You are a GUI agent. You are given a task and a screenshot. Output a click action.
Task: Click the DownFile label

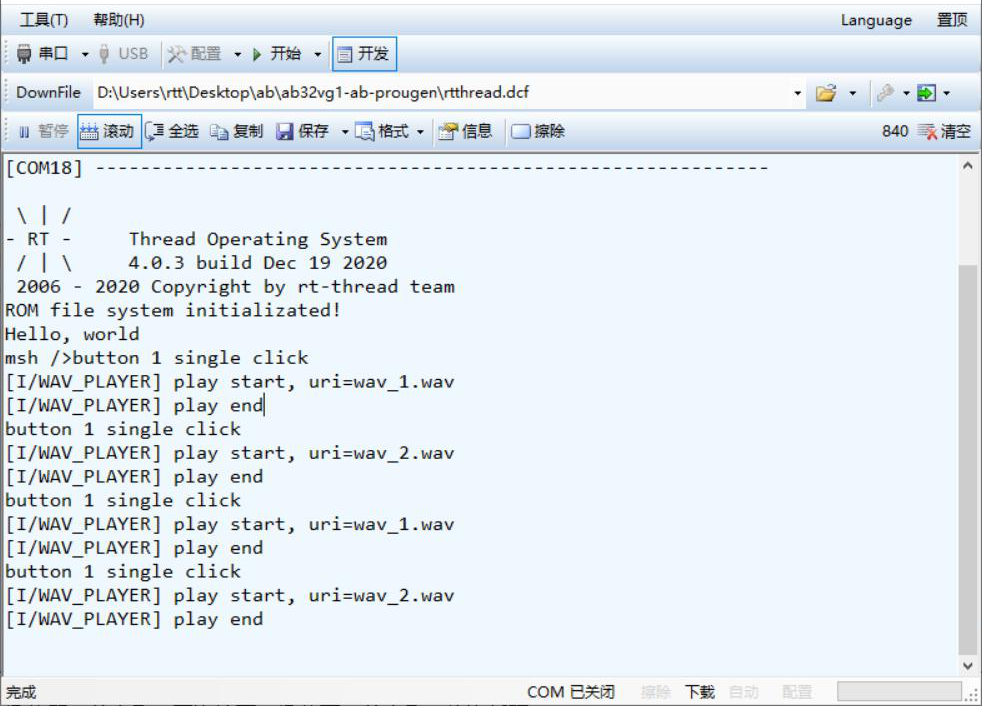click(x=48, y=93)
